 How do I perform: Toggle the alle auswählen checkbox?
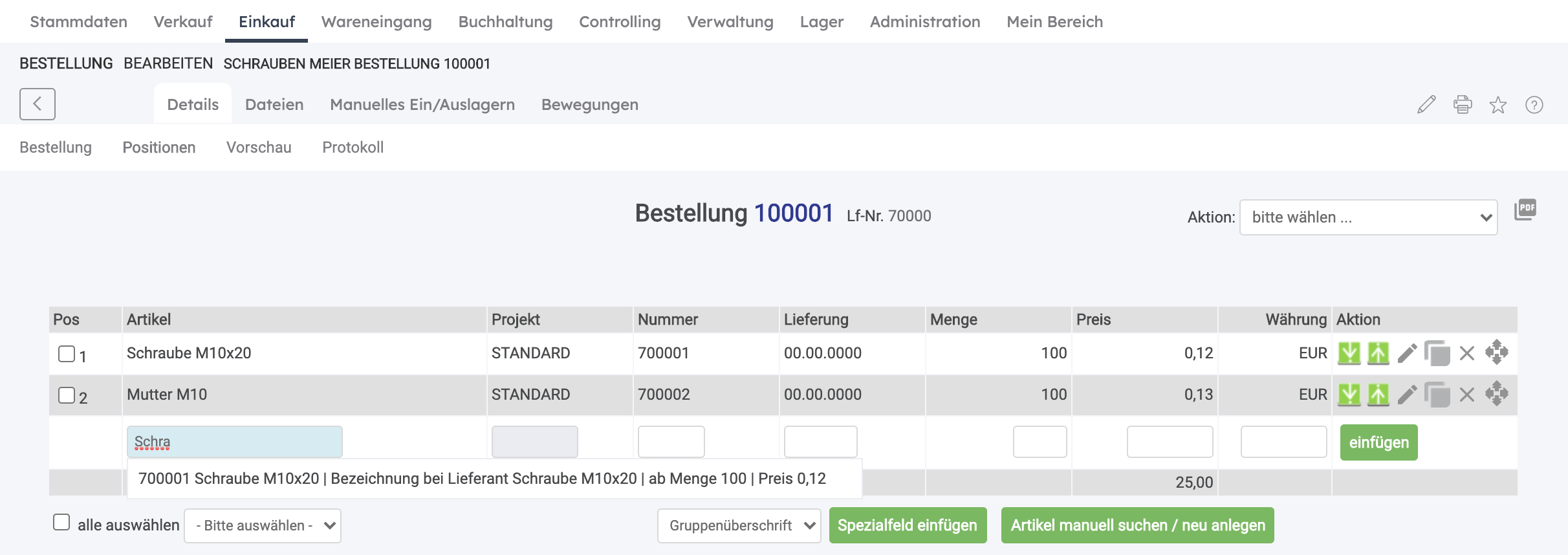(x=61, y=523)
